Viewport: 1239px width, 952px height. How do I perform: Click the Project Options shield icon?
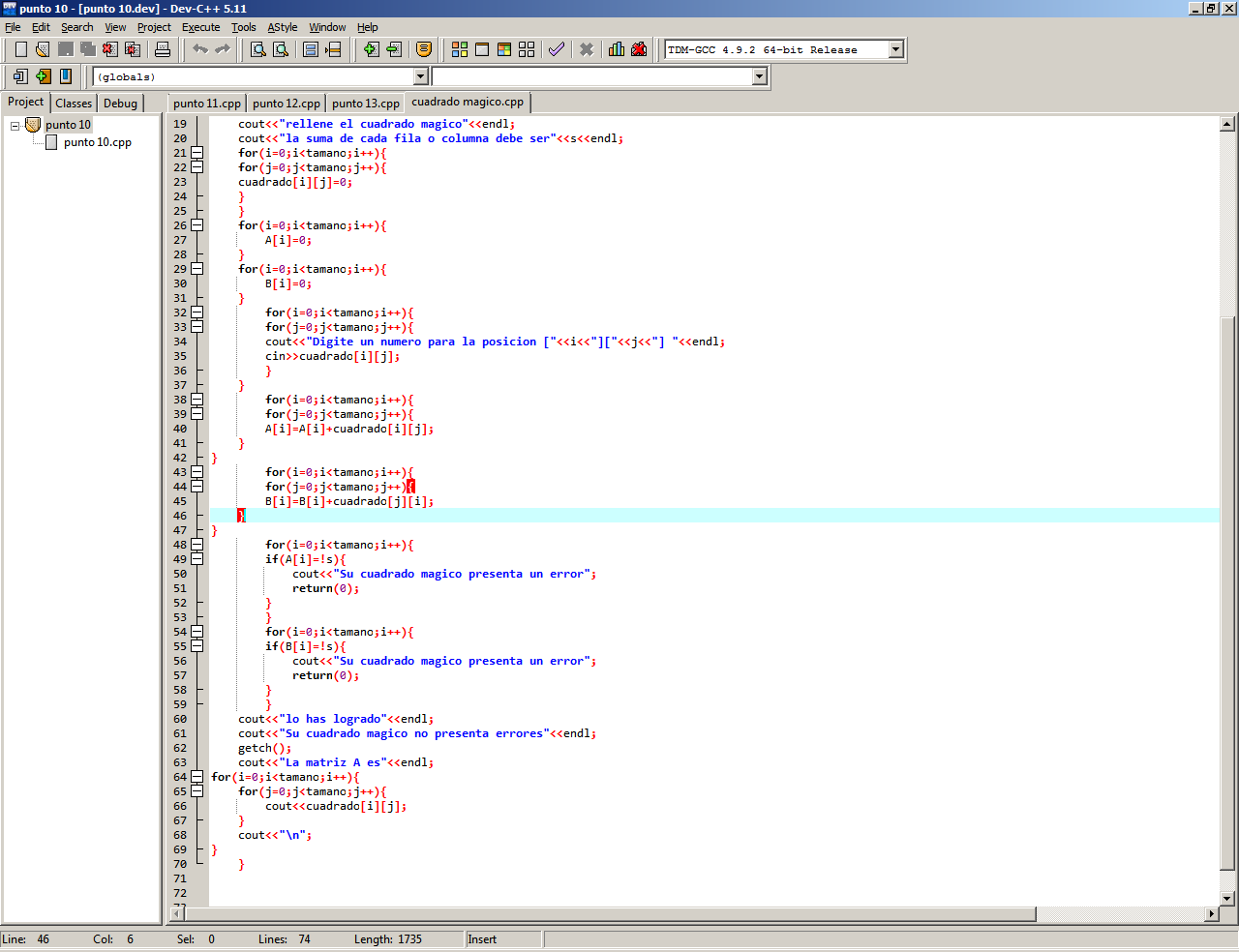(424, 49)
